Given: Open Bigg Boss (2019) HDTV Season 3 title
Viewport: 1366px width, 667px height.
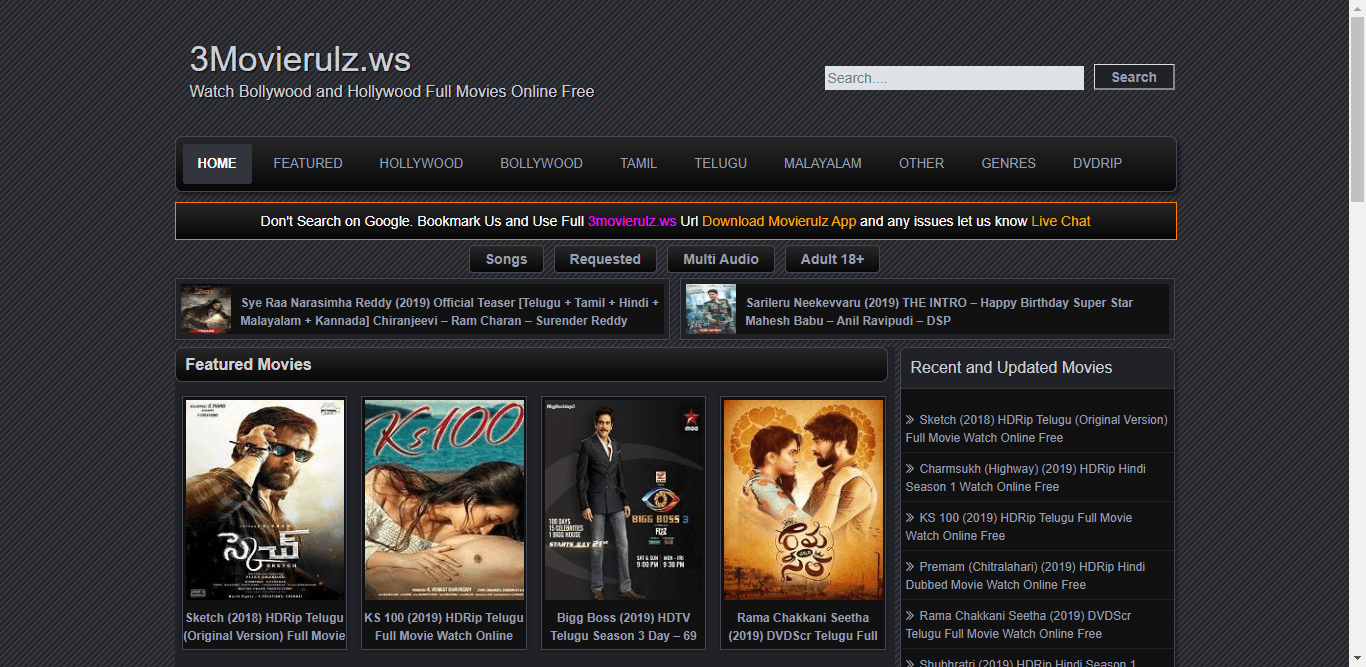Looking at the screenshot, I should (623, 627).
